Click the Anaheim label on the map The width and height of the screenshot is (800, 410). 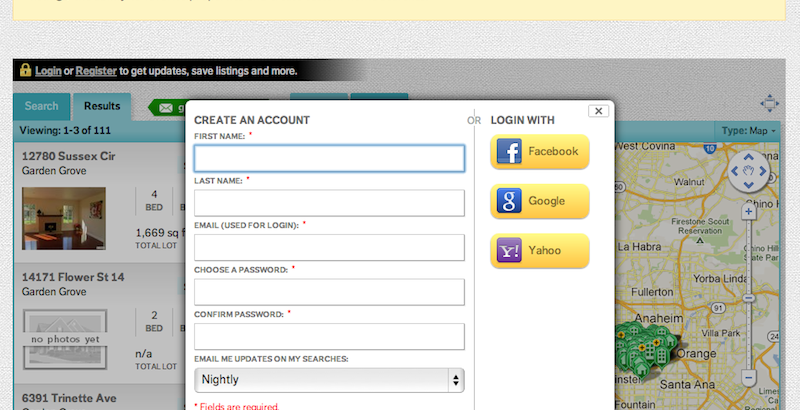658,318
